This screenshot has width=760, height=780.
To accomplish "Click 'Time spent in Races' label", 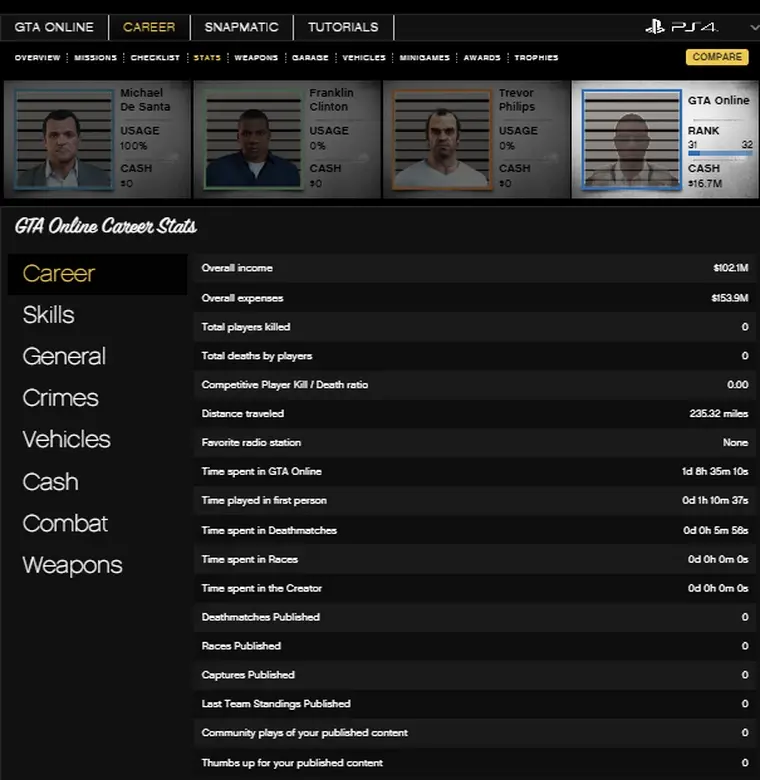I will click(250, 559).
